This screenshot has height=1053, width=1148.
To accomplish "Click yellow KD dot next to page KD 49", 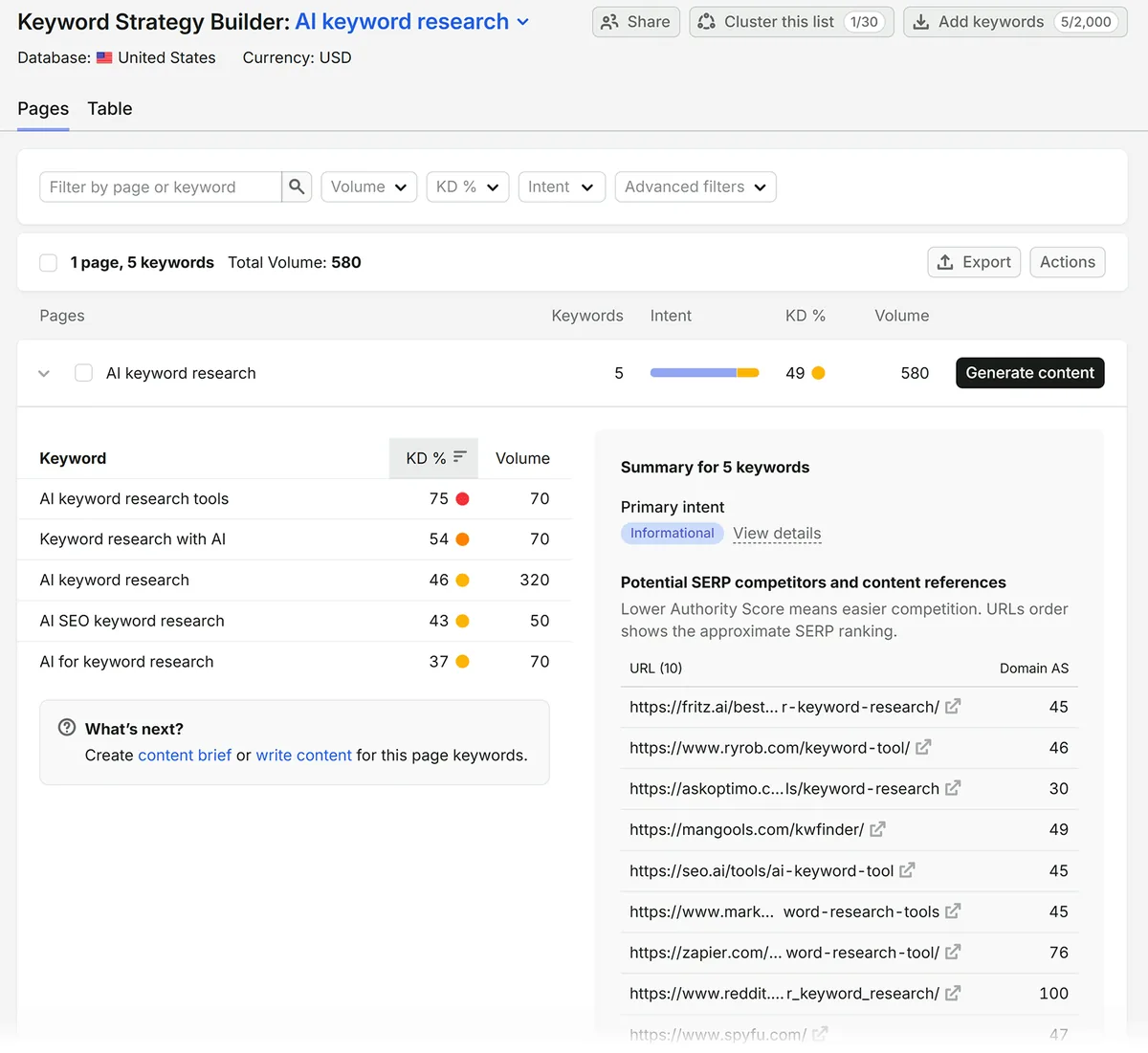I will (819, 373).
